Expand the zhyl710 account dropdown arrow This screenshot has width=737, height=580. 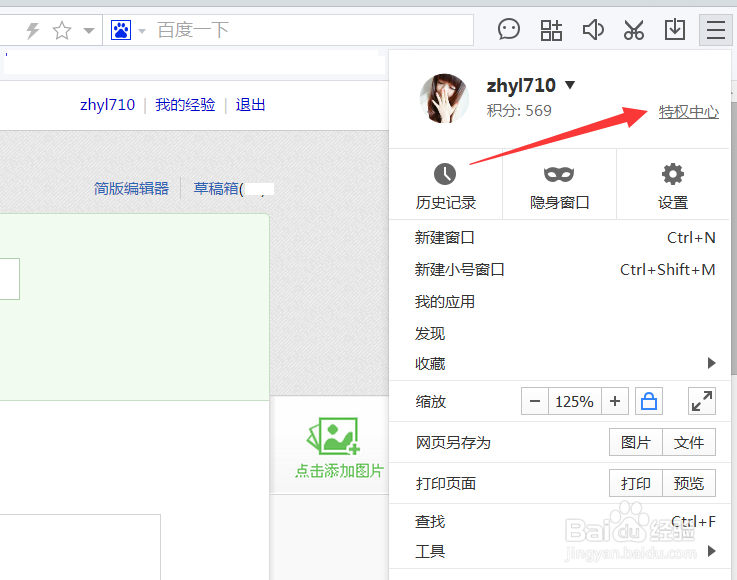point(570,85)
